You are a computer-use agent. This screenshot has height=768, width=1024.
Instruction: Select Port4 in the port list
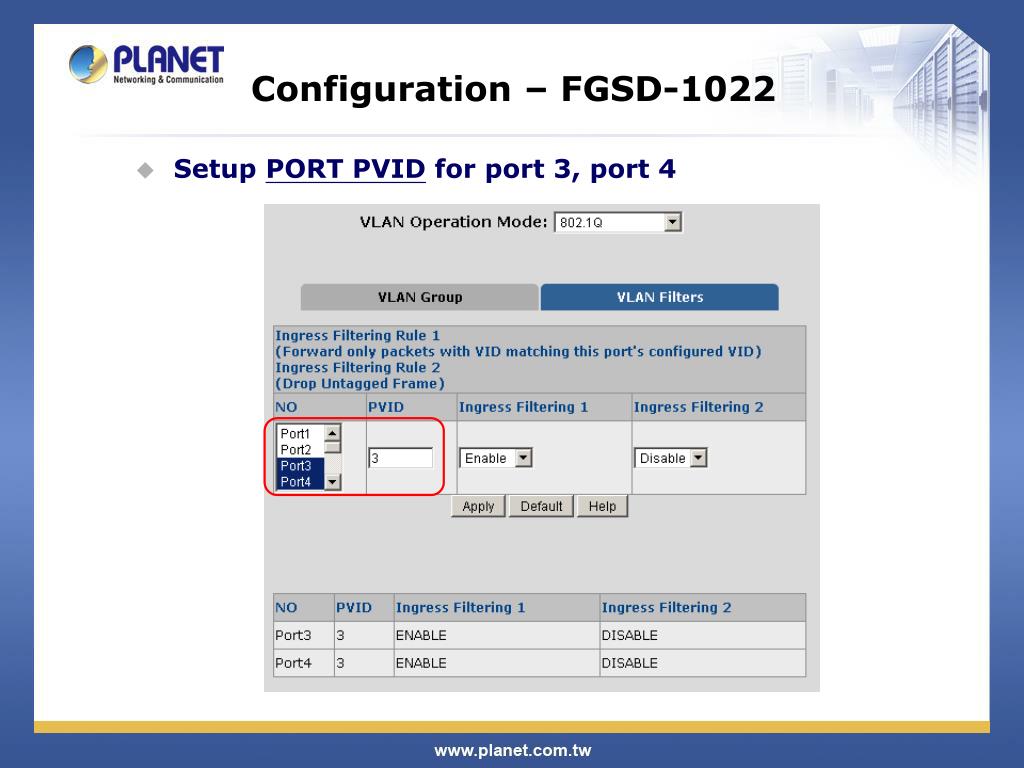pos(300,482)
